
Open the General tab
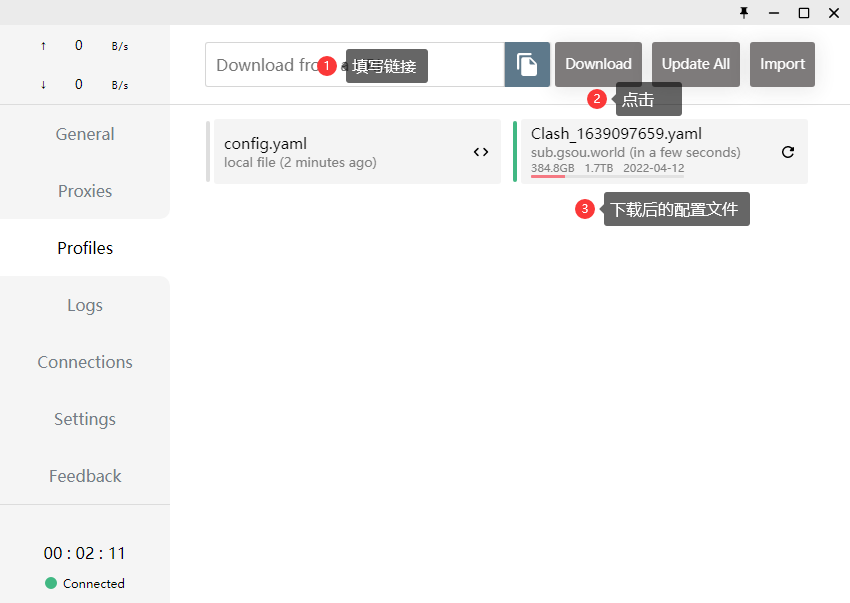click(x=85, y=134)
